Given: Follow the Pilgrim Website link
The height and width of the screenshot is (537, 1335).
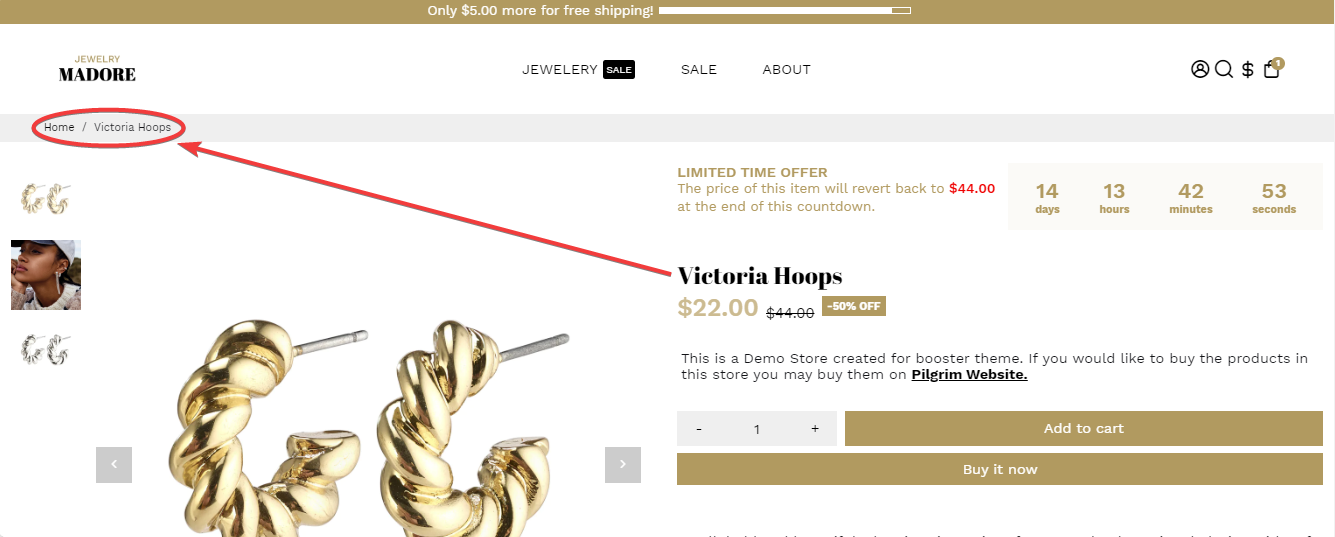Looking at the screenshot, I should point(969,375).
